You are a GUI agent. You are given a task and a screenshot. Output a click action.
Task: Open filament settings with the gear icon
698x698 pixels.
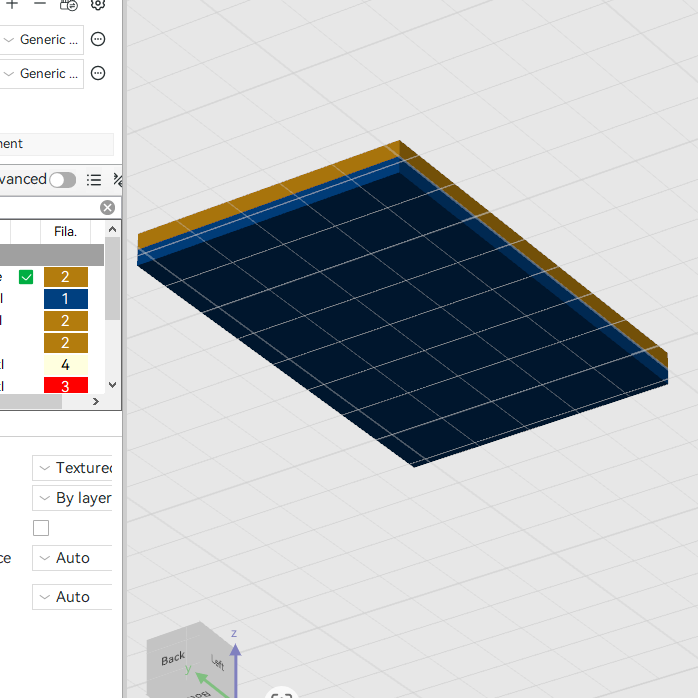point(98,4)
